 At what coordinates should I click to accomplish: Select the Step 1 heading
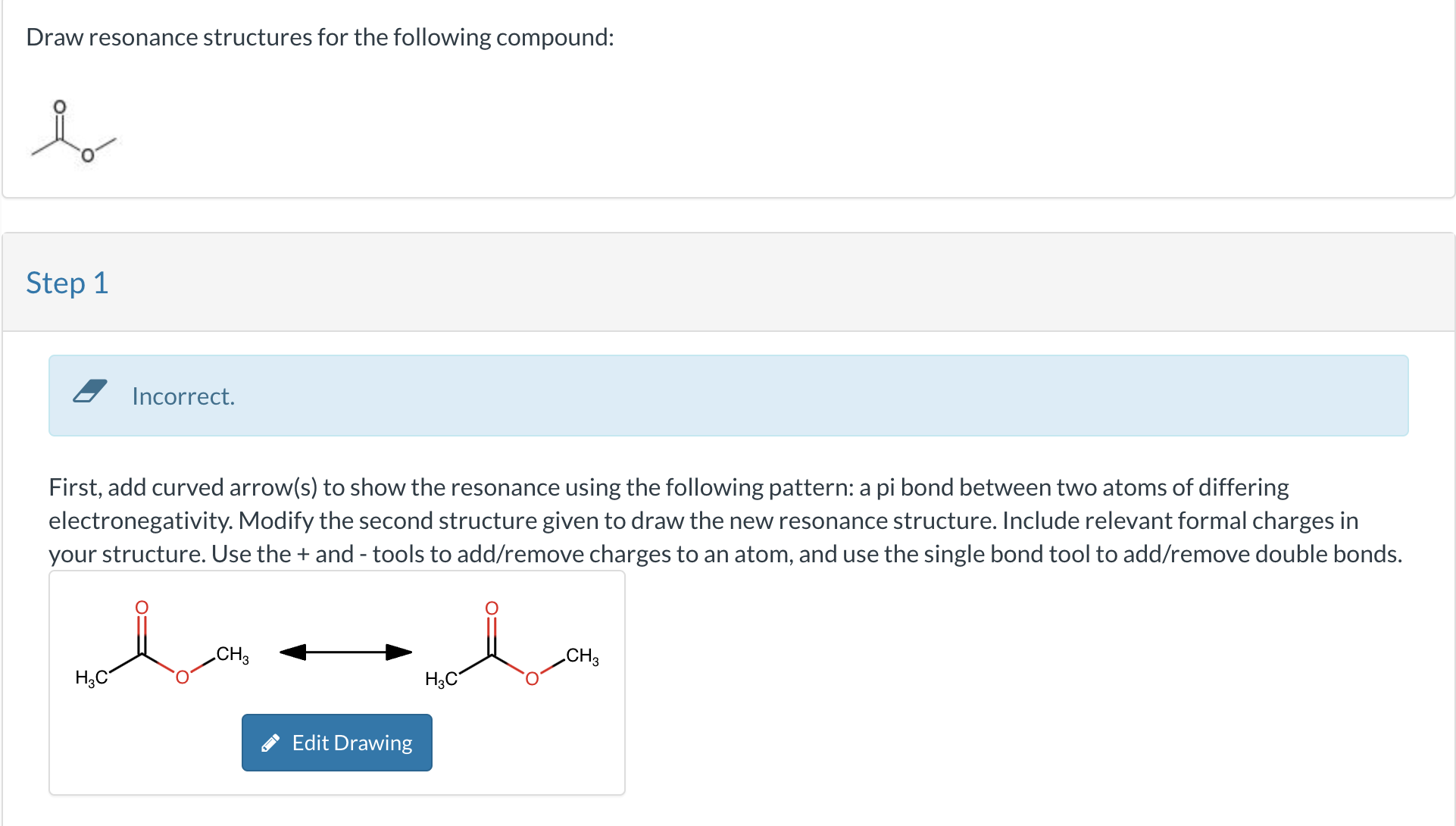(x=67, y=282)
